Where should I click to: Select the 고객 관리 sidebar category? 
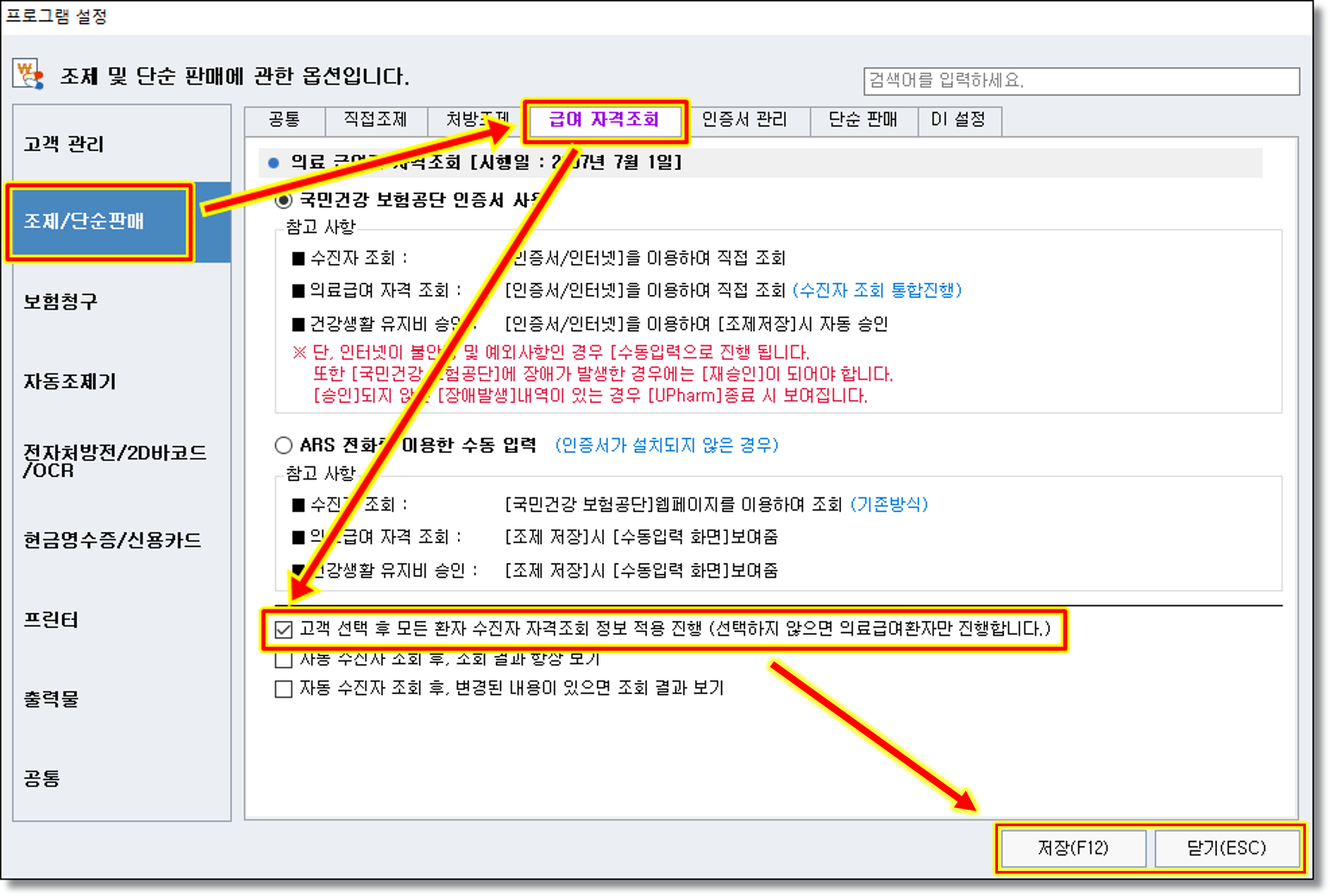click(x=64, y=144)
